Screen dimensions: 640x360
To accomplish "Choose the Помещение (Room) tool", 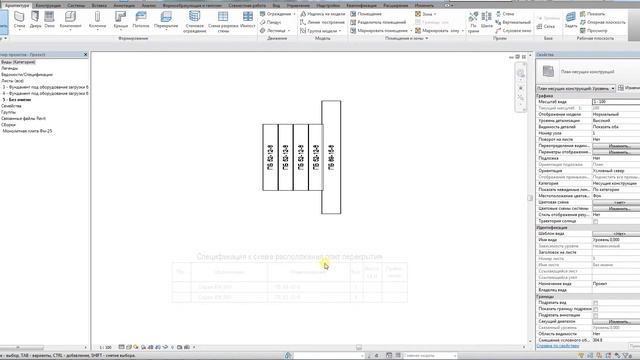I will coord(366,14).
